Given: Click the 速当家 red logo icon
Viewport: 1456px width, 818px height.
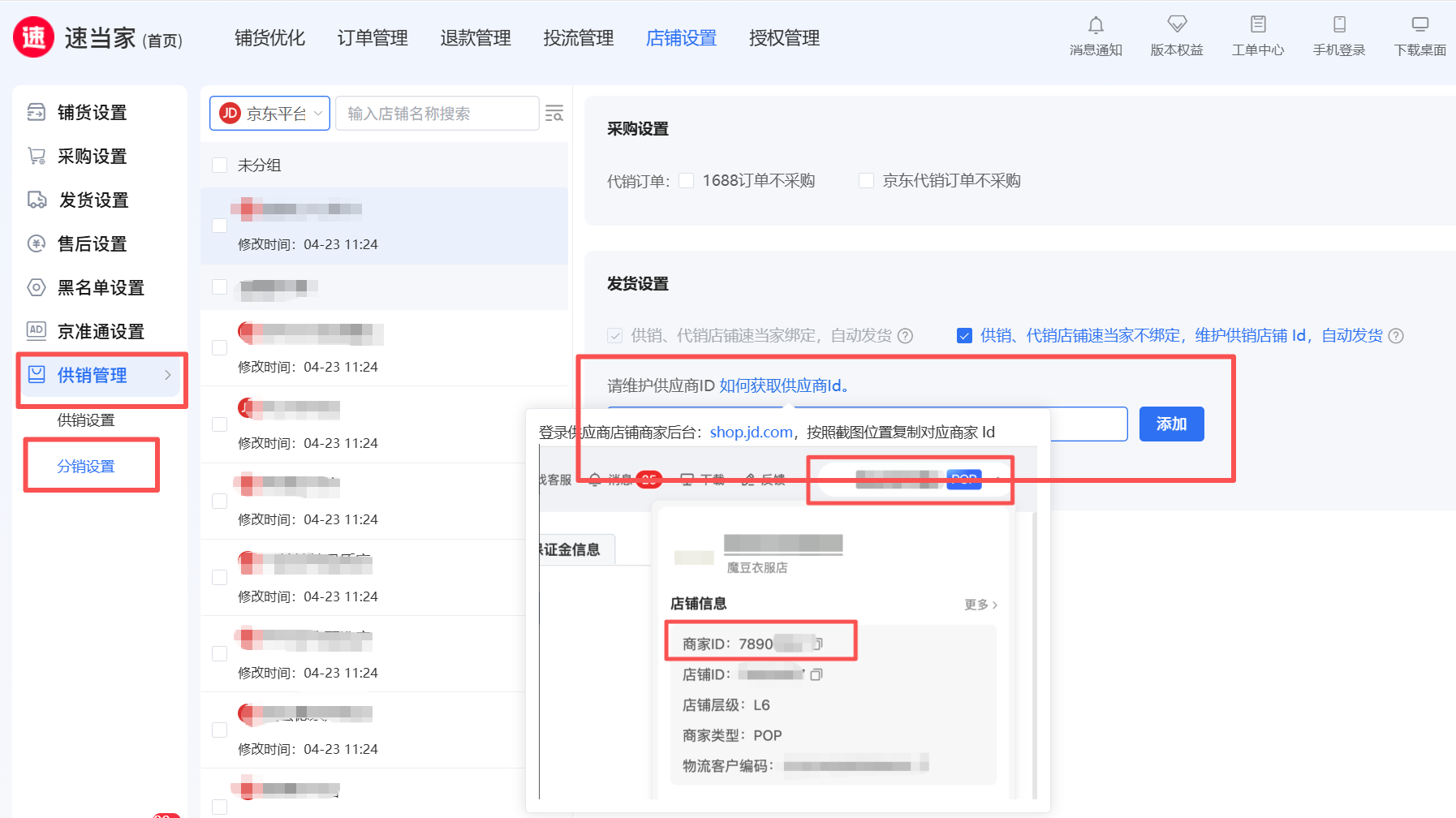Looking at the screenshot, I should (33, 37).
